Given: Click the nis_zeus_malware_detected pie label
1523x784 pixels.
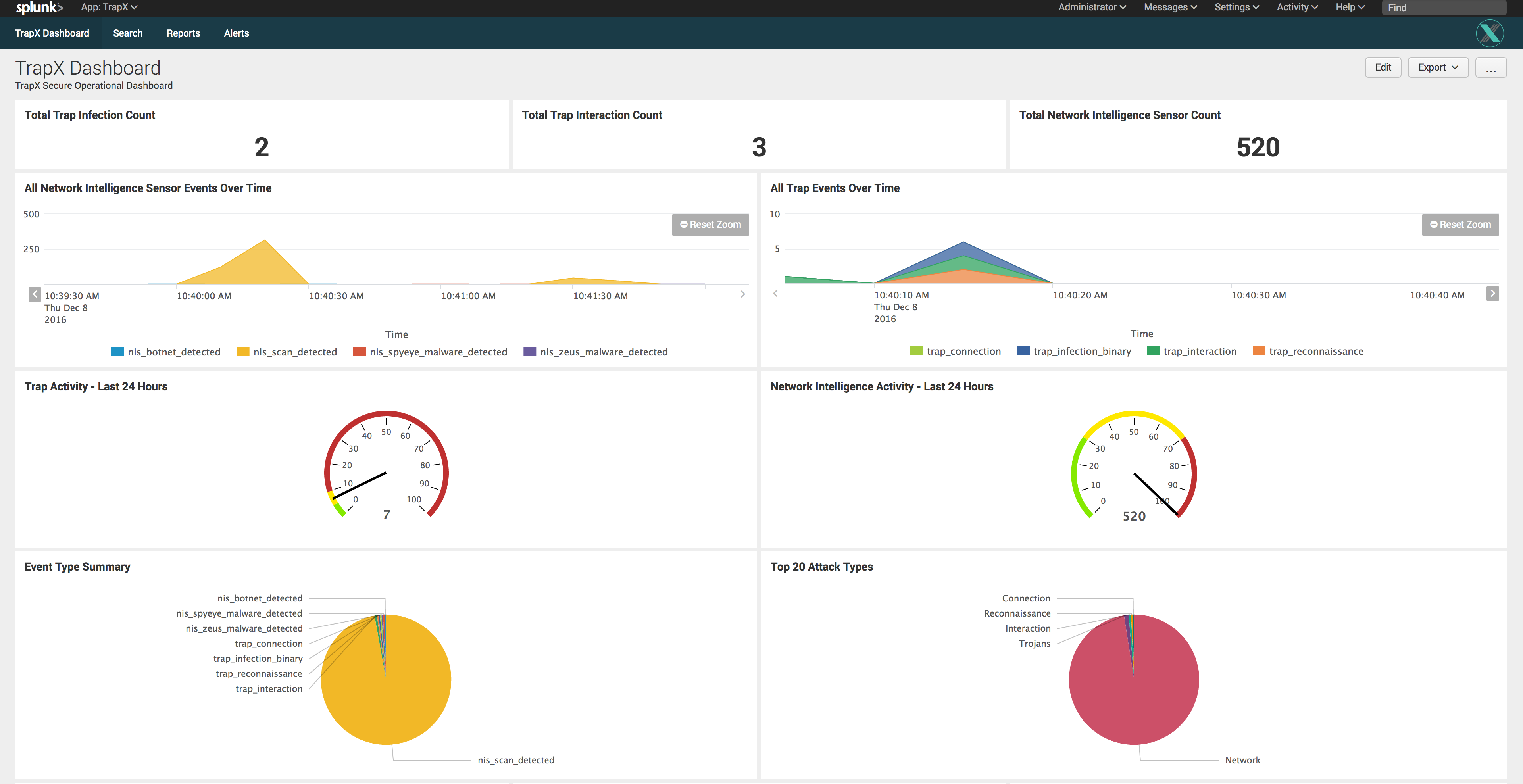Looking at the screenshot, I should pyautogui.click(x=244, y=628).
